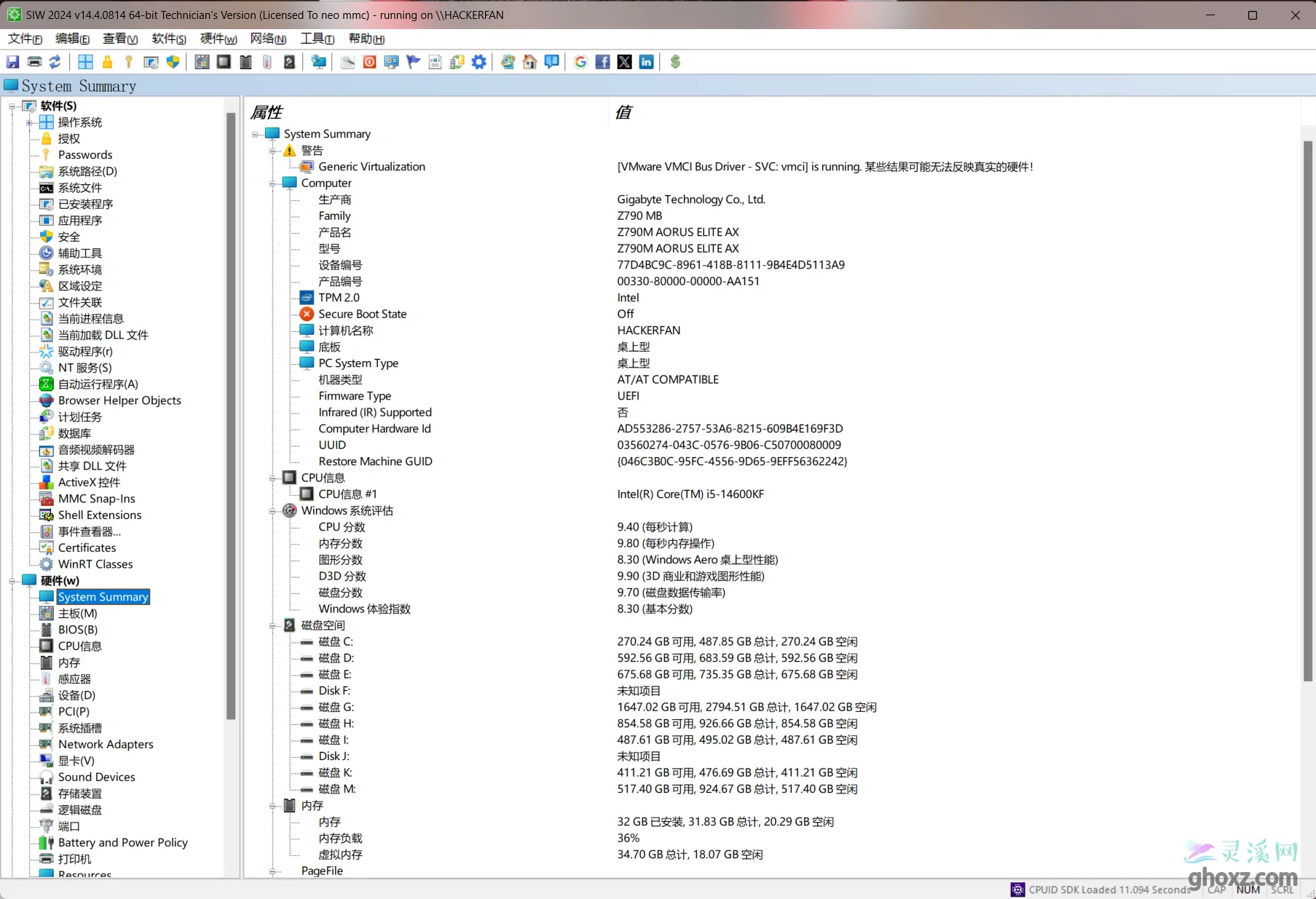Select Network Adapters tree item
Image resolution: width=1316 pixels, height=899 pixels.
click(x=106, y=744)
